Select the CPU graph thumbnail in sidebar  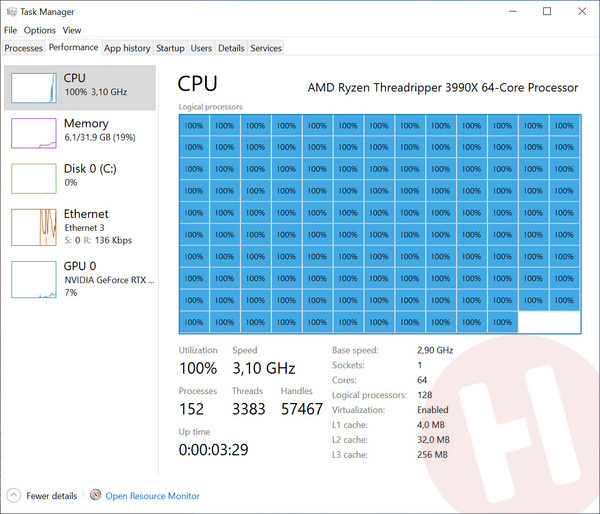click(34, 88)
